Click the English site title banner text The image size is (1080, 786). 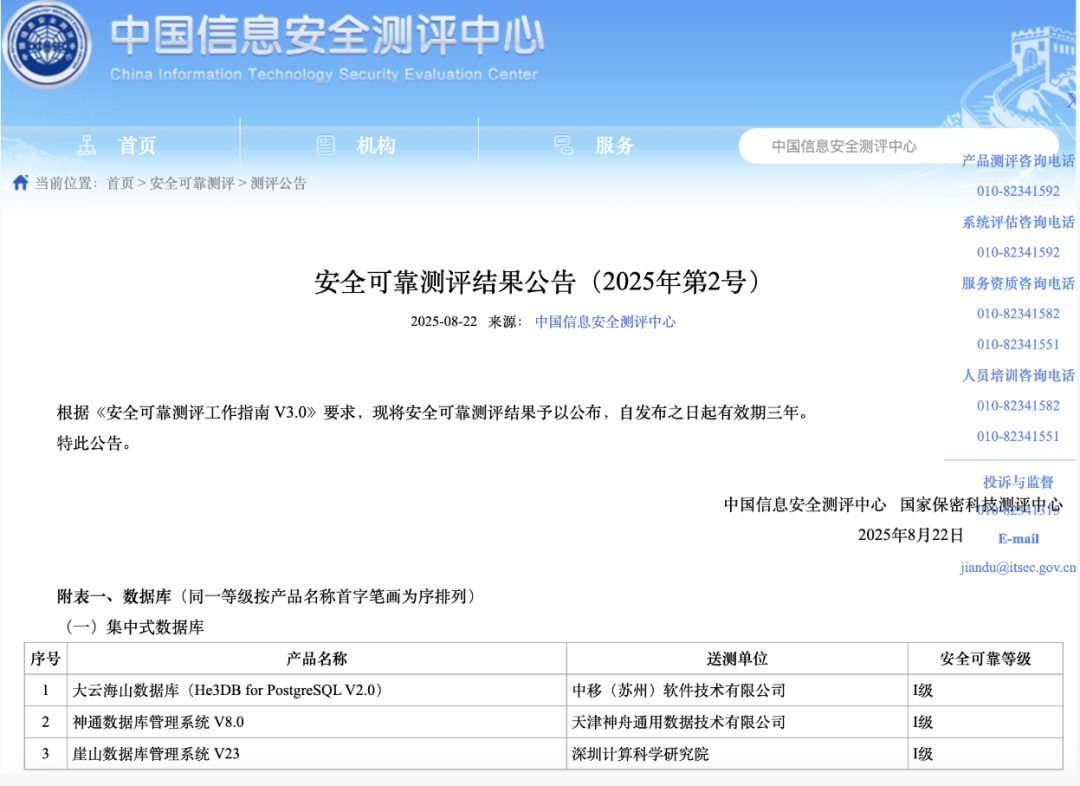click(x=323, y=74)
